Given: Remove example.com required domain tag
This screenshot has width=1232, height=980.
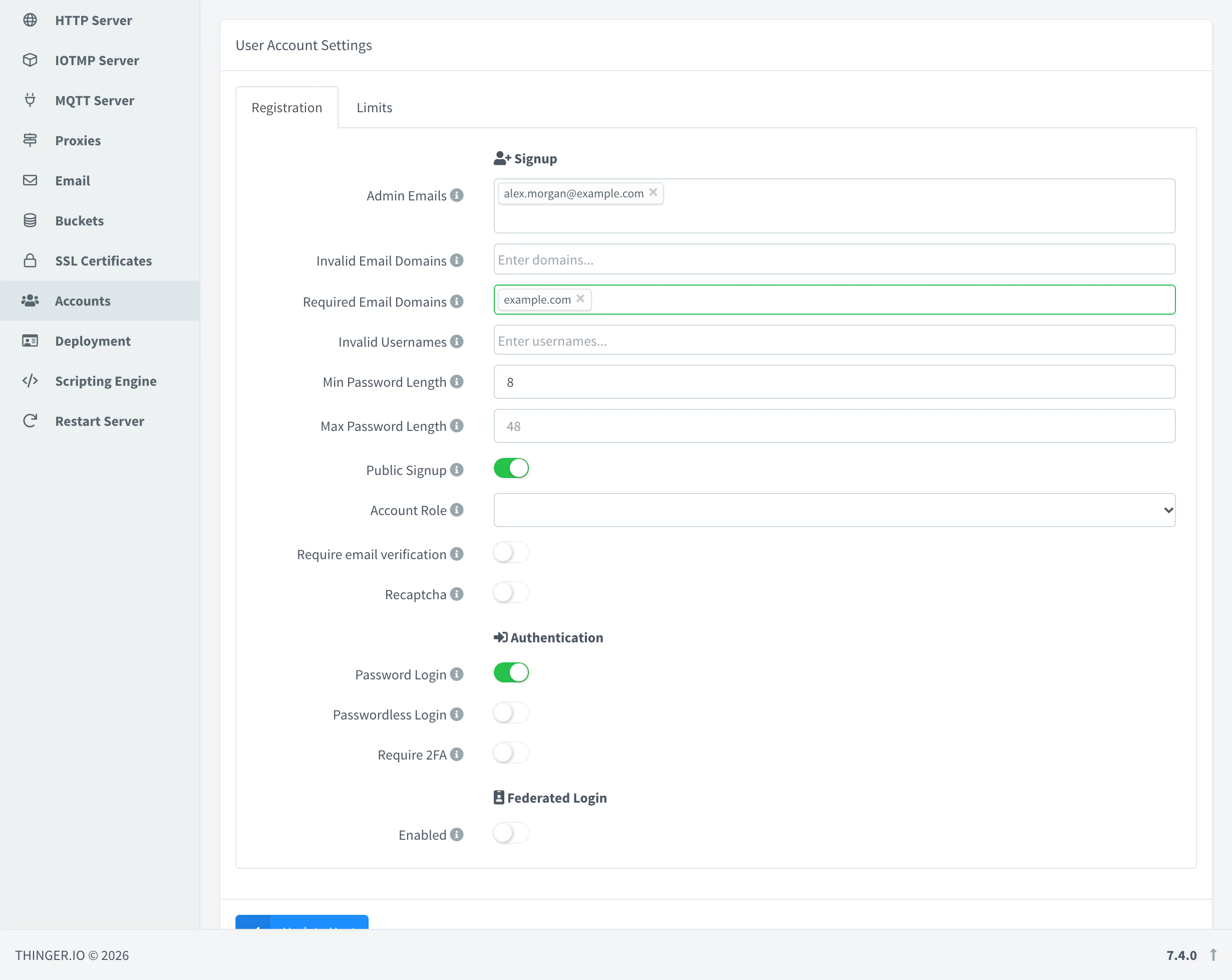Looking at the screenshot, I should pyautogui.click(x=580, y=299).
